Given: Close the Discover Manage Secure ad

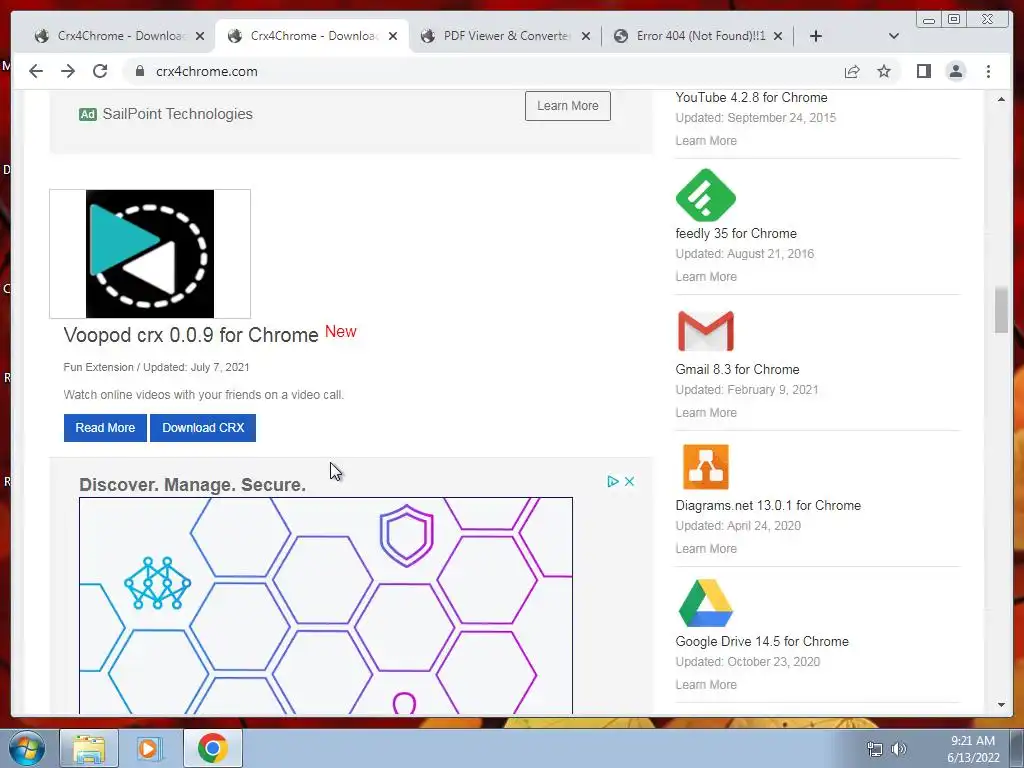Looking at the screenshot, I should coord(630,481).
